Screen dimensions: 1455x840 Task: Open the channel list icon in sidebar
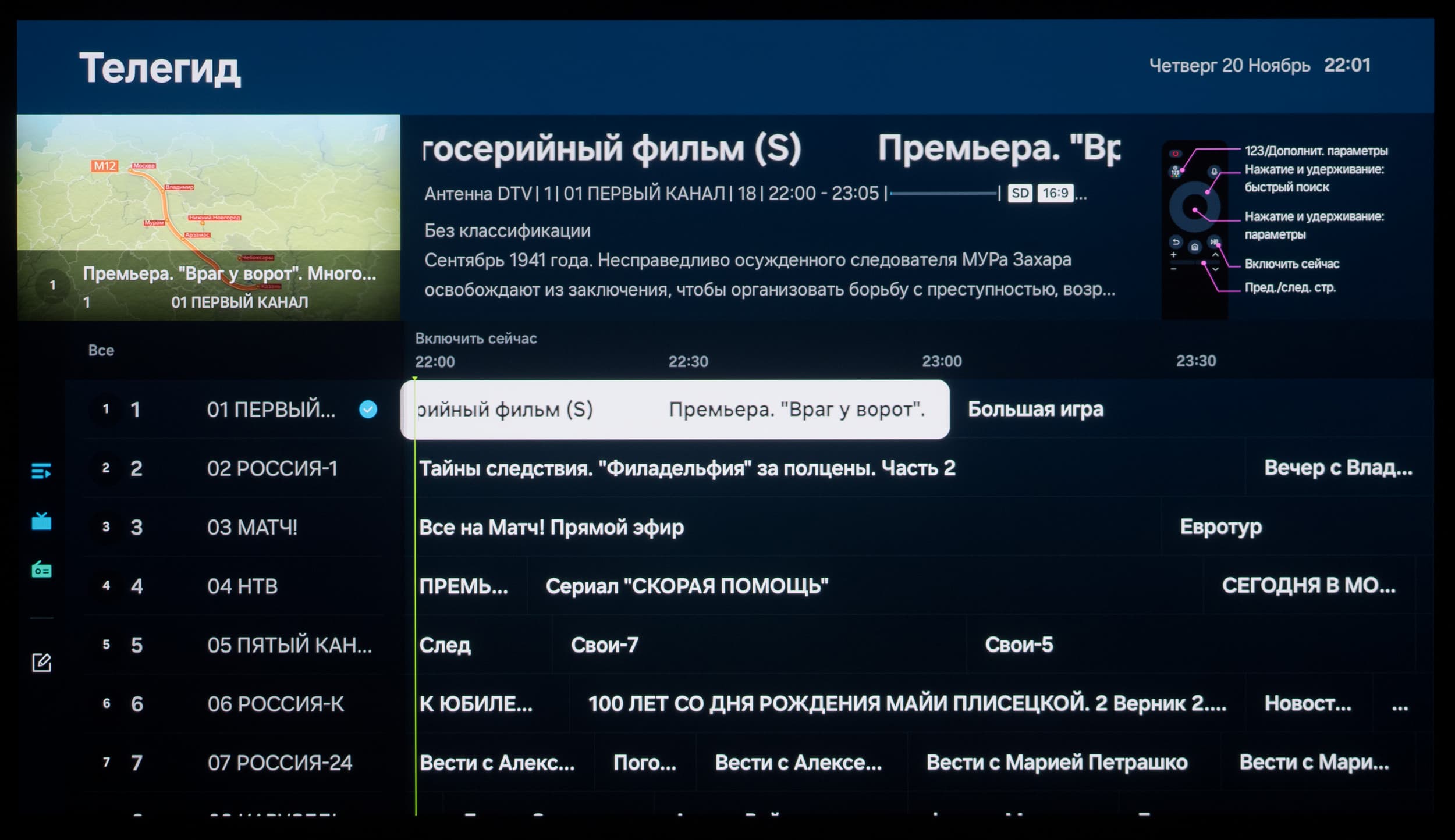[x=41, y=471]
